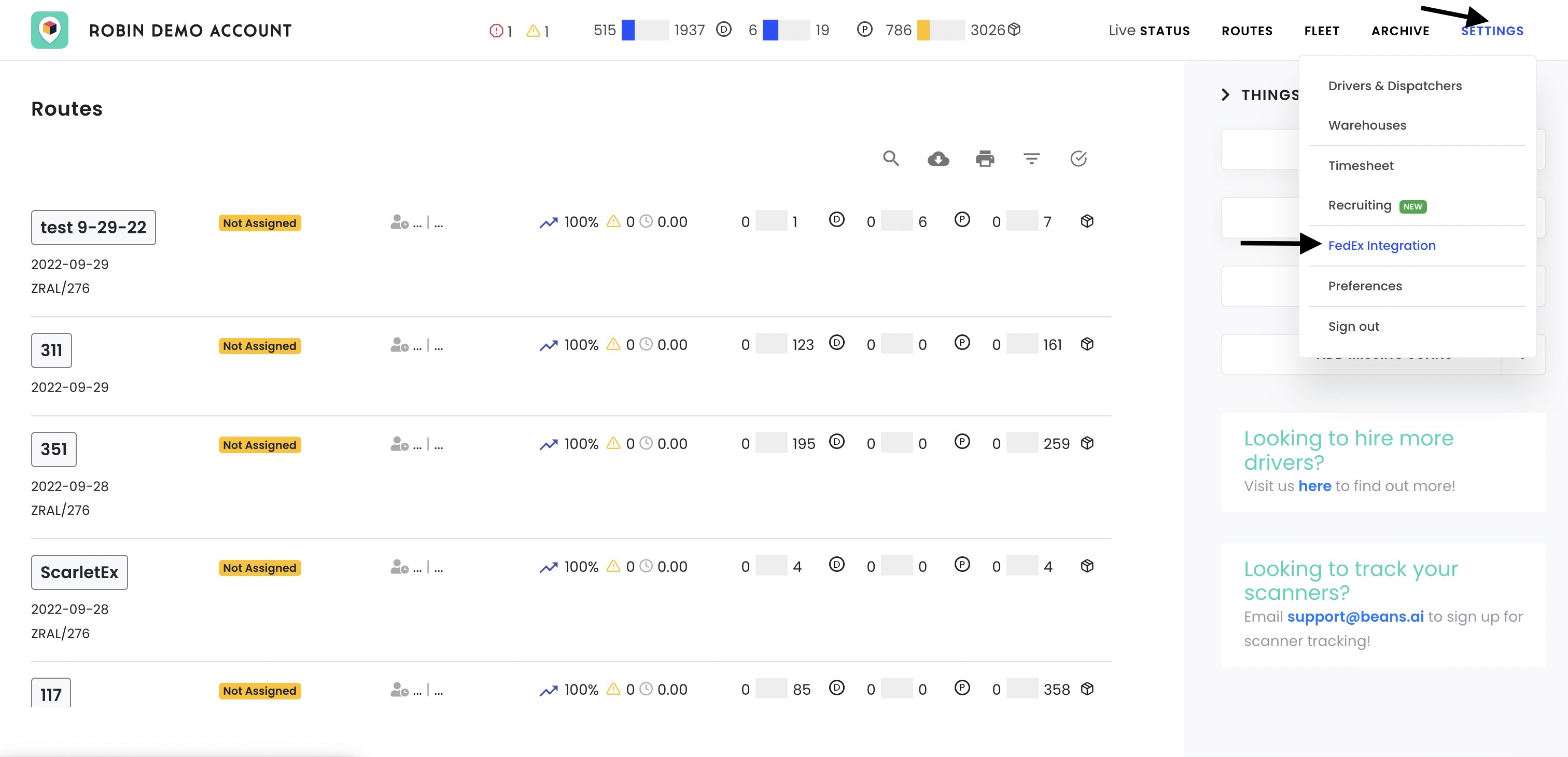This screenshot has width=1568, height=757.
Task: Click the Beans logo in header
Action: coord(50,30)
